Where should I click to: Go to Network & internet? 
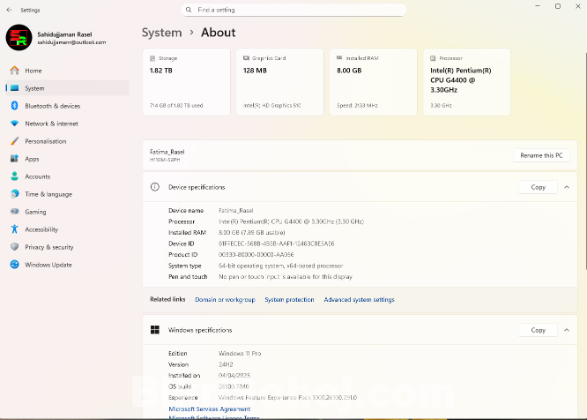67,124
